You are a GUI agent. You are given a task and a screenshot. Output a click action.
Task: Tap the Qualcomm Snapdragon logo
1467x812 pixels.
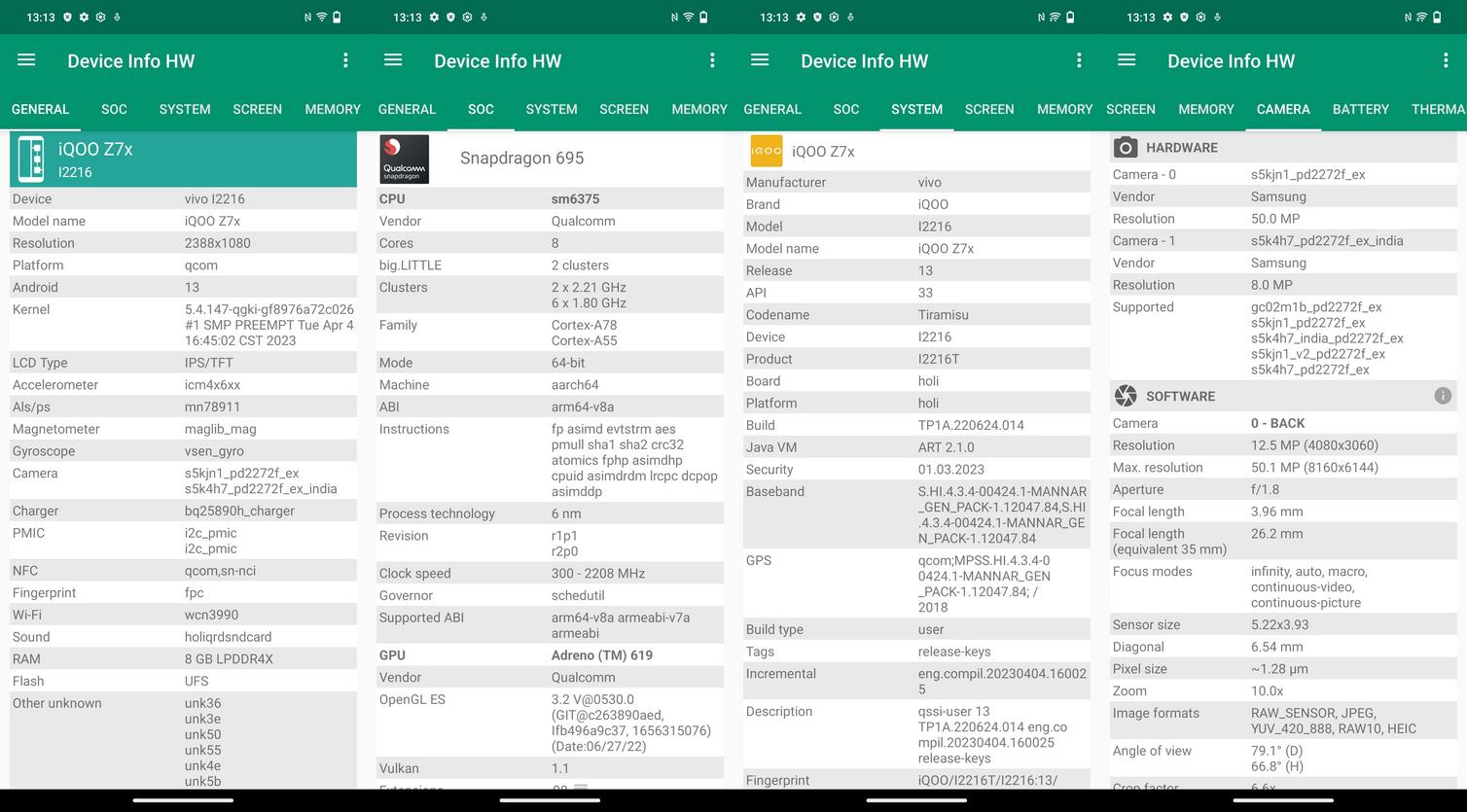pos(404,159)
